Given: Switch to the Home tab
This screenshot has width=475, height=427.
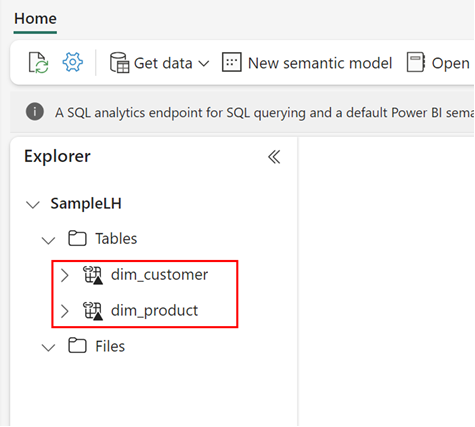Looking at the screenshot, I should 35,19.
